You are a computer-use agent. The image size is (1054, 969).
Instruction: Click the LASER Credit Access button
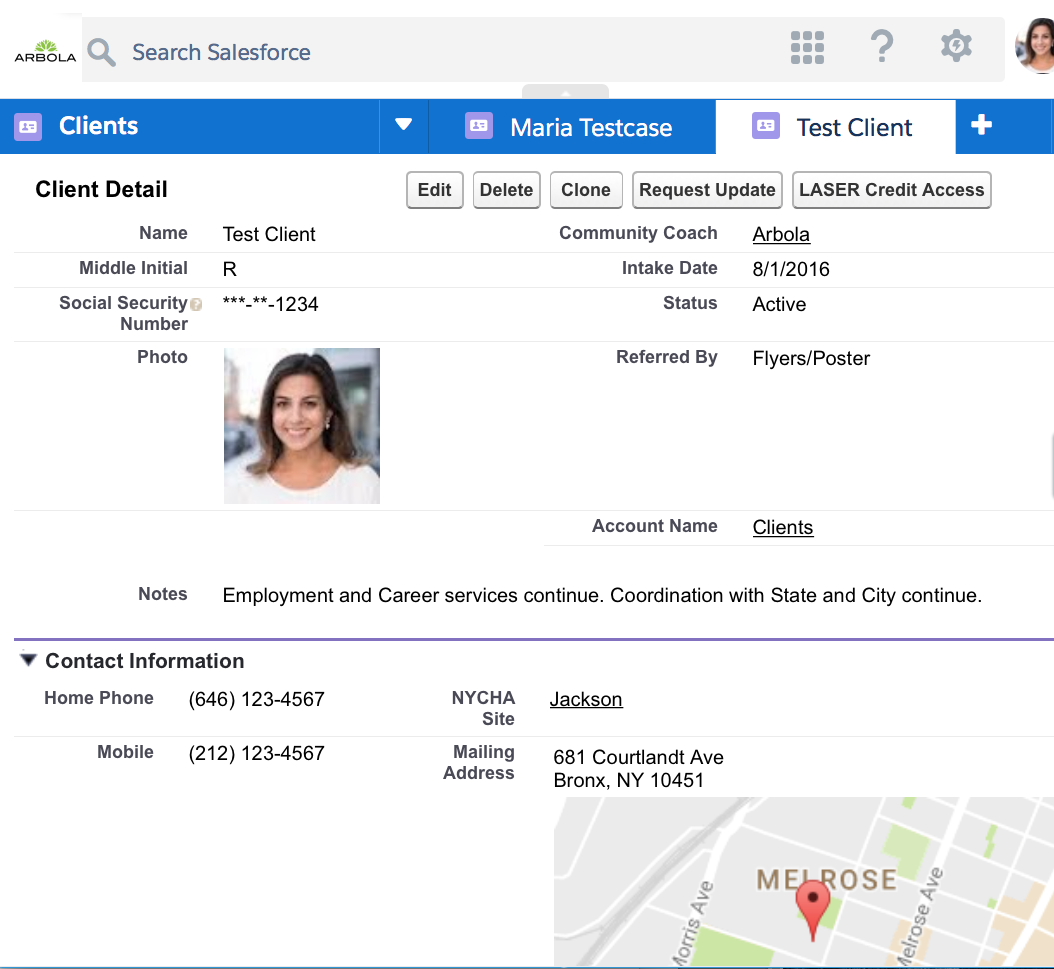click(891, 190)
